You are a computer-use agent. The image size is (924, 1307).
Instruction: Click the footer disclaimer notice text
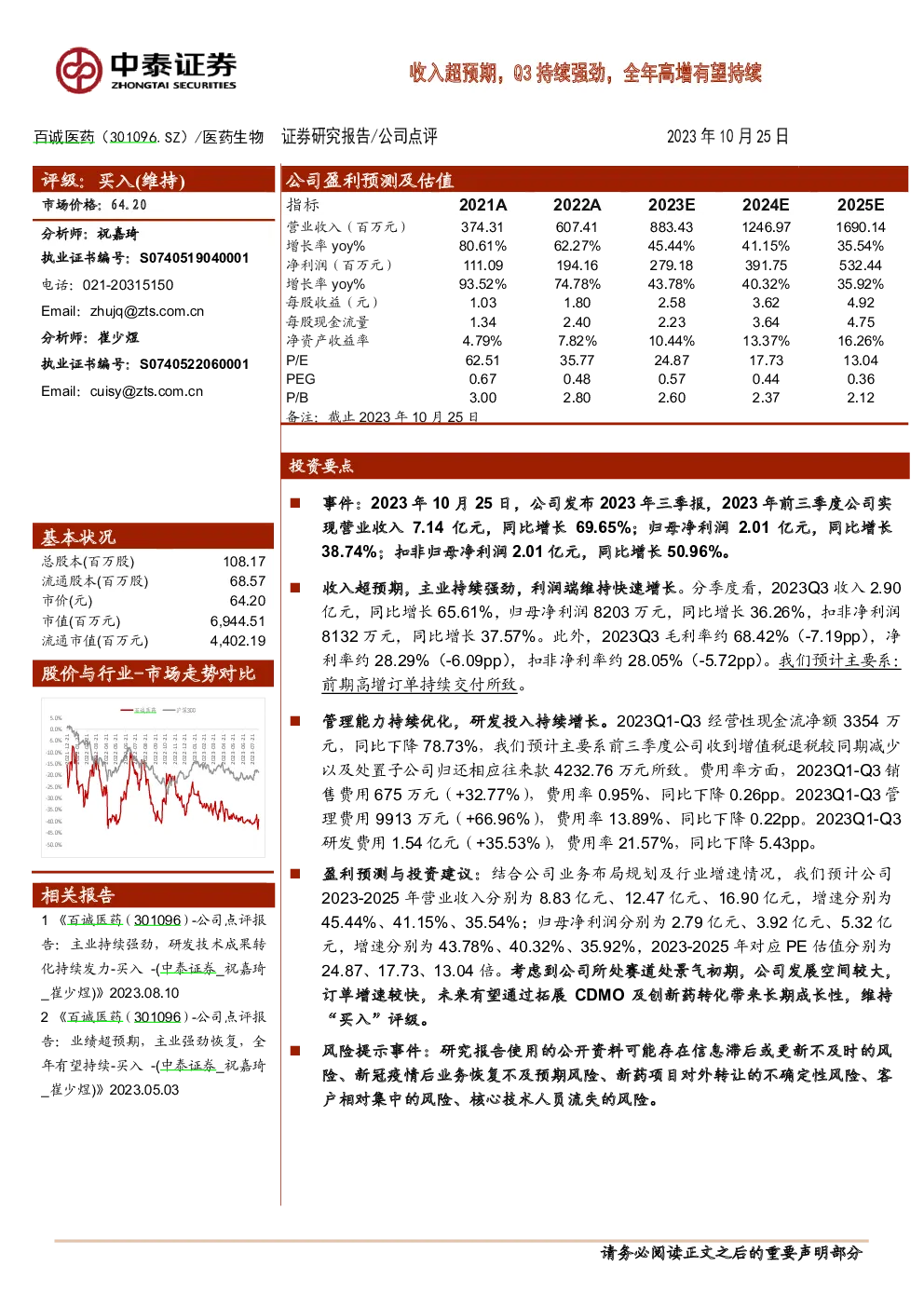pyautogui.click(x=731, y=1253)
